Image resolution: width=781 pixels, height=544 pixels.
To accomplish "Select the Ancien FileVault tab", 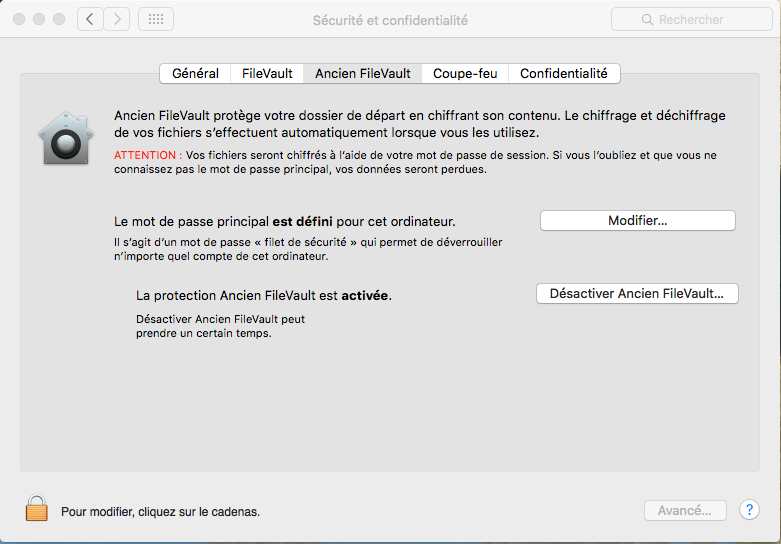I will [363, 74].
